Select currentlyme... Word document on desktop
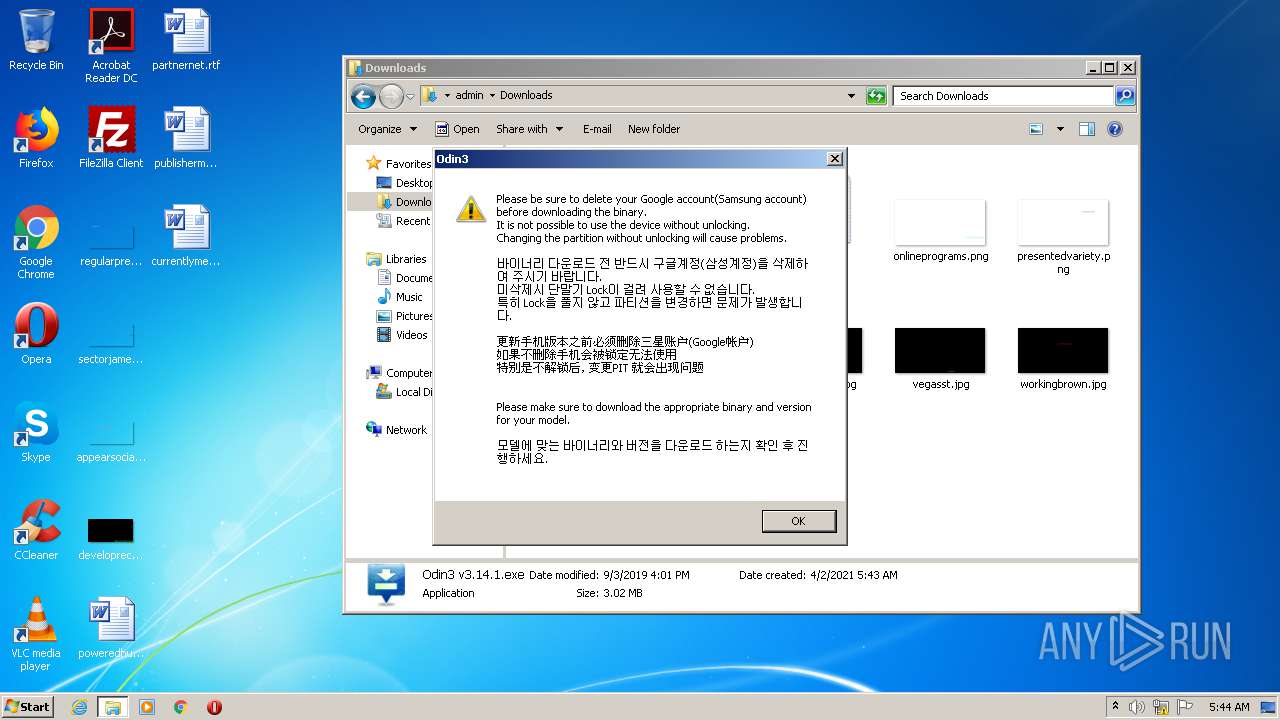Image resolution: width=1280 pixels, height=720 pixels. click(186, 236)
